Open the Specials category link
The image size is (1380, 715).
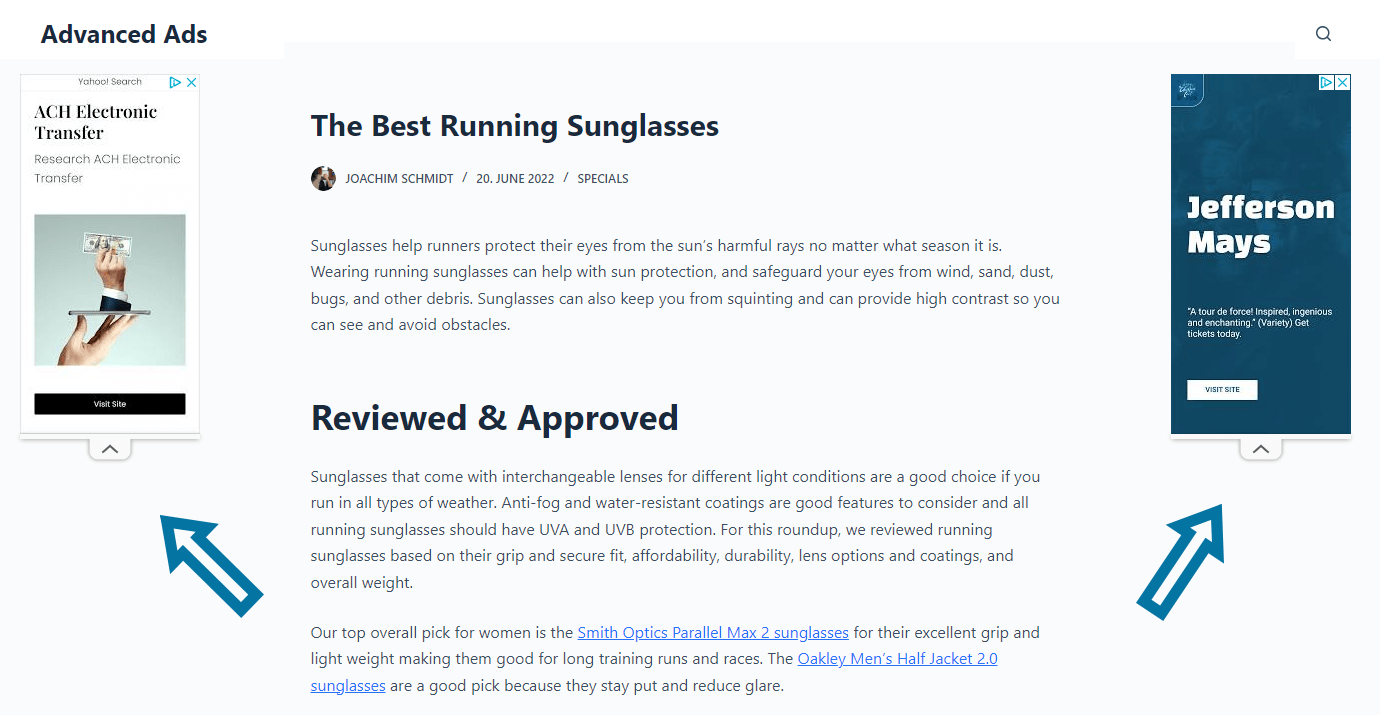click(603, 179)
